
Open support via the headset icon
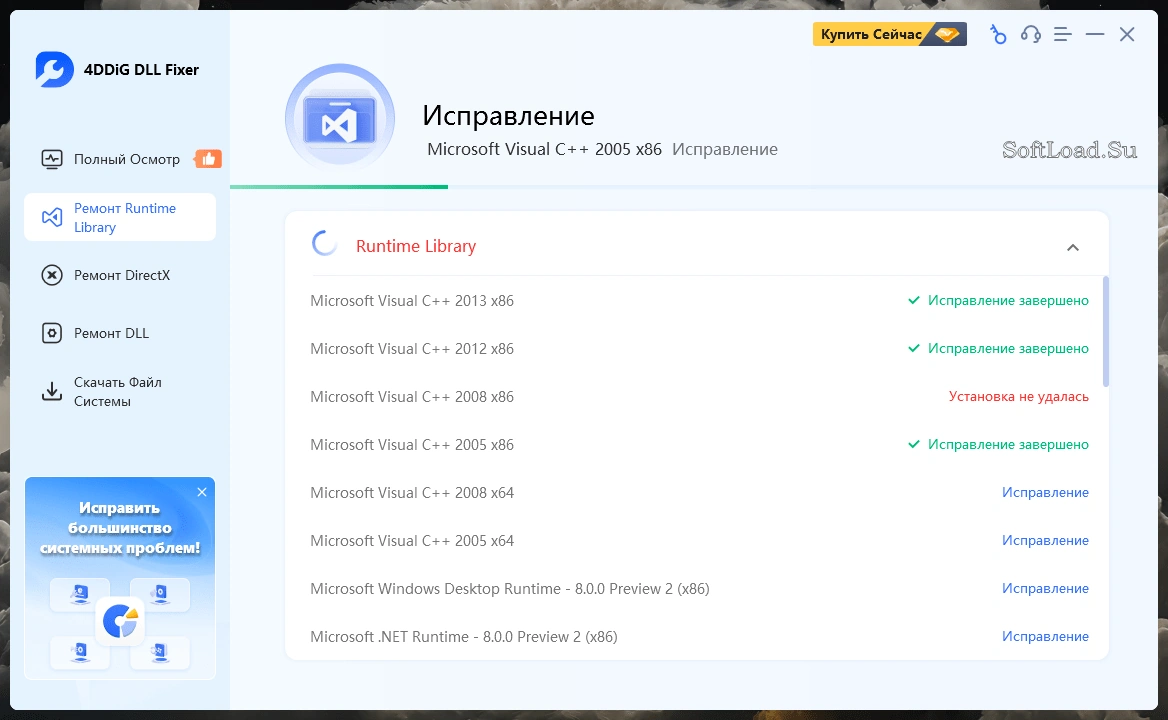tap(1030, 34)
